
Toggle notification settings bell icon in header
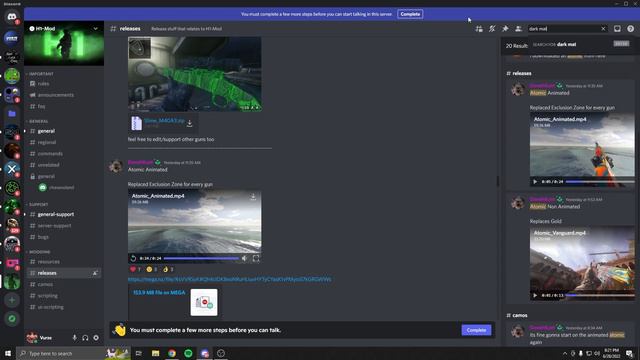(x=492, y=29)
